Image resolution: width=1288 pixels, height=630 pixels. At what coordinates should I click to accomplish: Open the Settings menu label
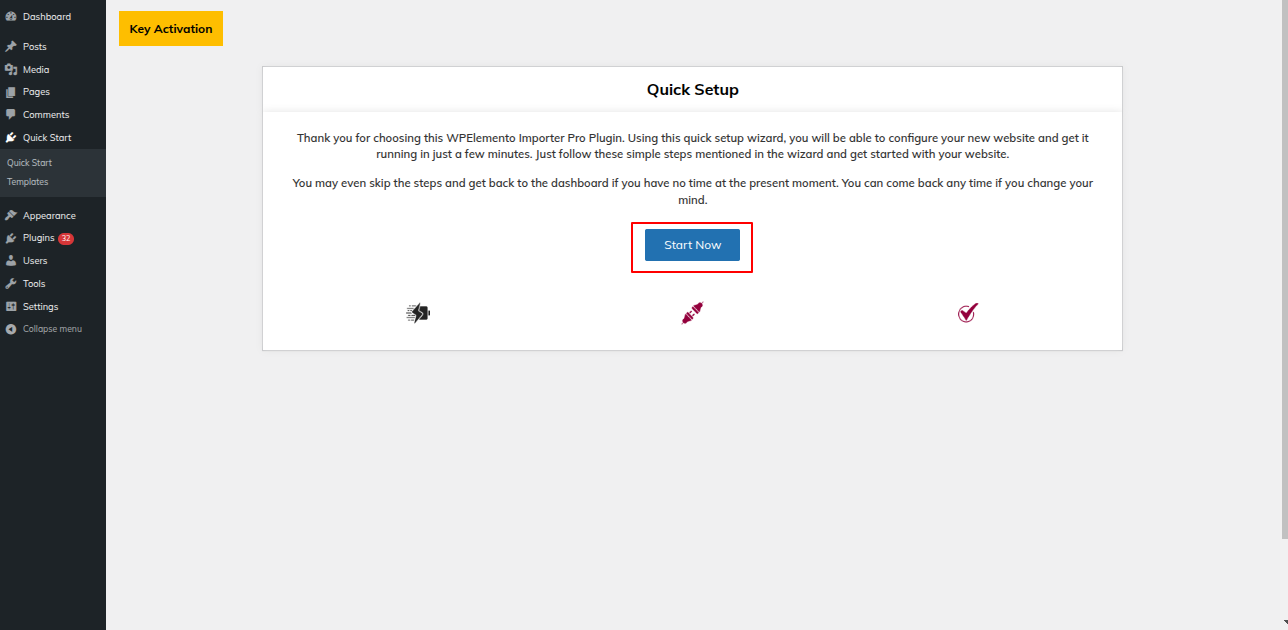click(41, 307)
